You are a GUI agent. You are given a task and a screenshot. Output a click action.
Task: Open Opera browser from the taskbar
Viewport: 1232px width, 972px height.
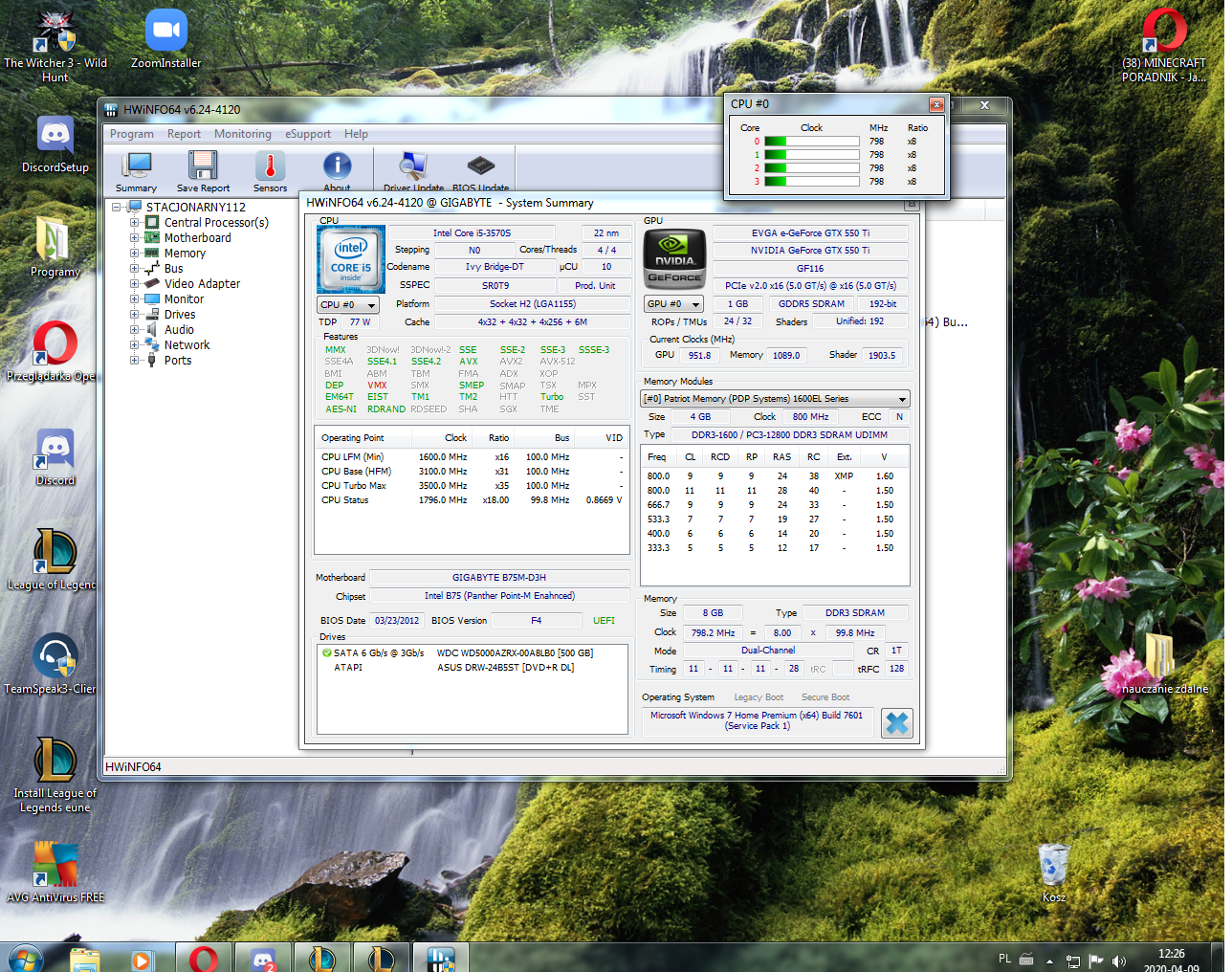pos(204,958)
